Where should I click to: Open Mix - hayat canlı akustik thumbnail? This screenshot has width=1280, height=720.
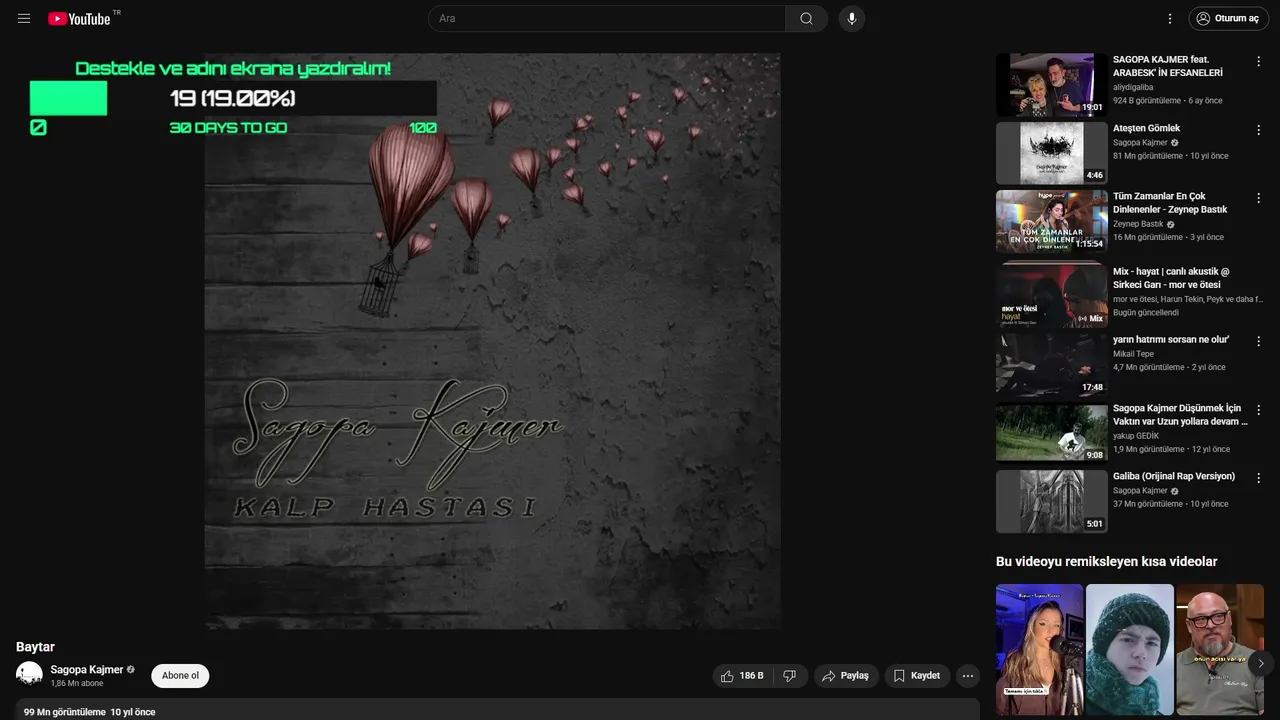1051,296
